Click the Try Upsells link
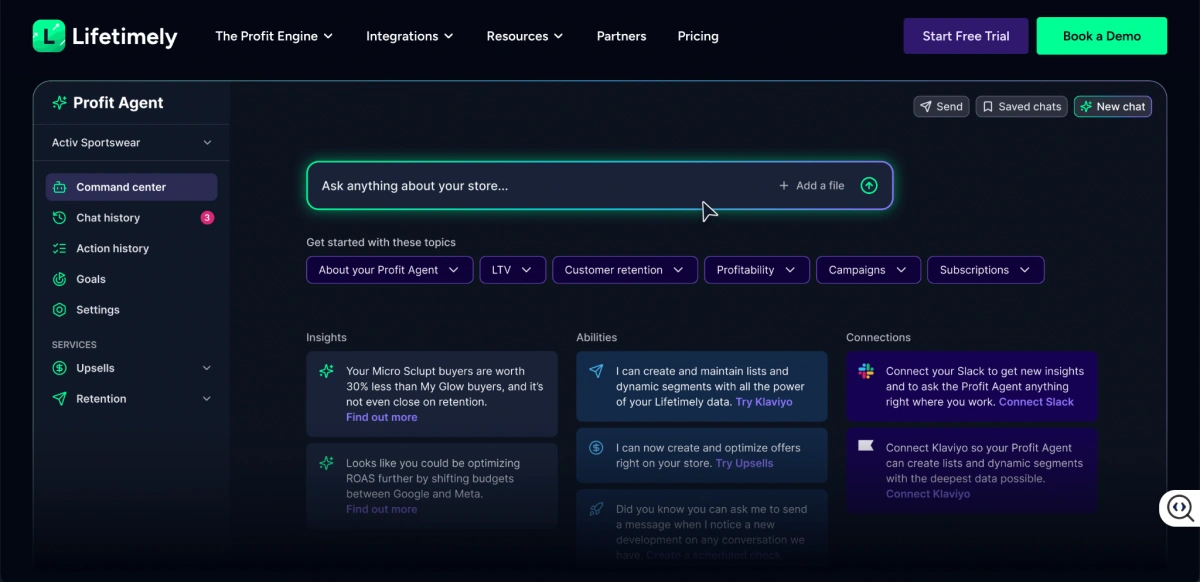Screen dimensions: 1200x582 pos(744,463)
